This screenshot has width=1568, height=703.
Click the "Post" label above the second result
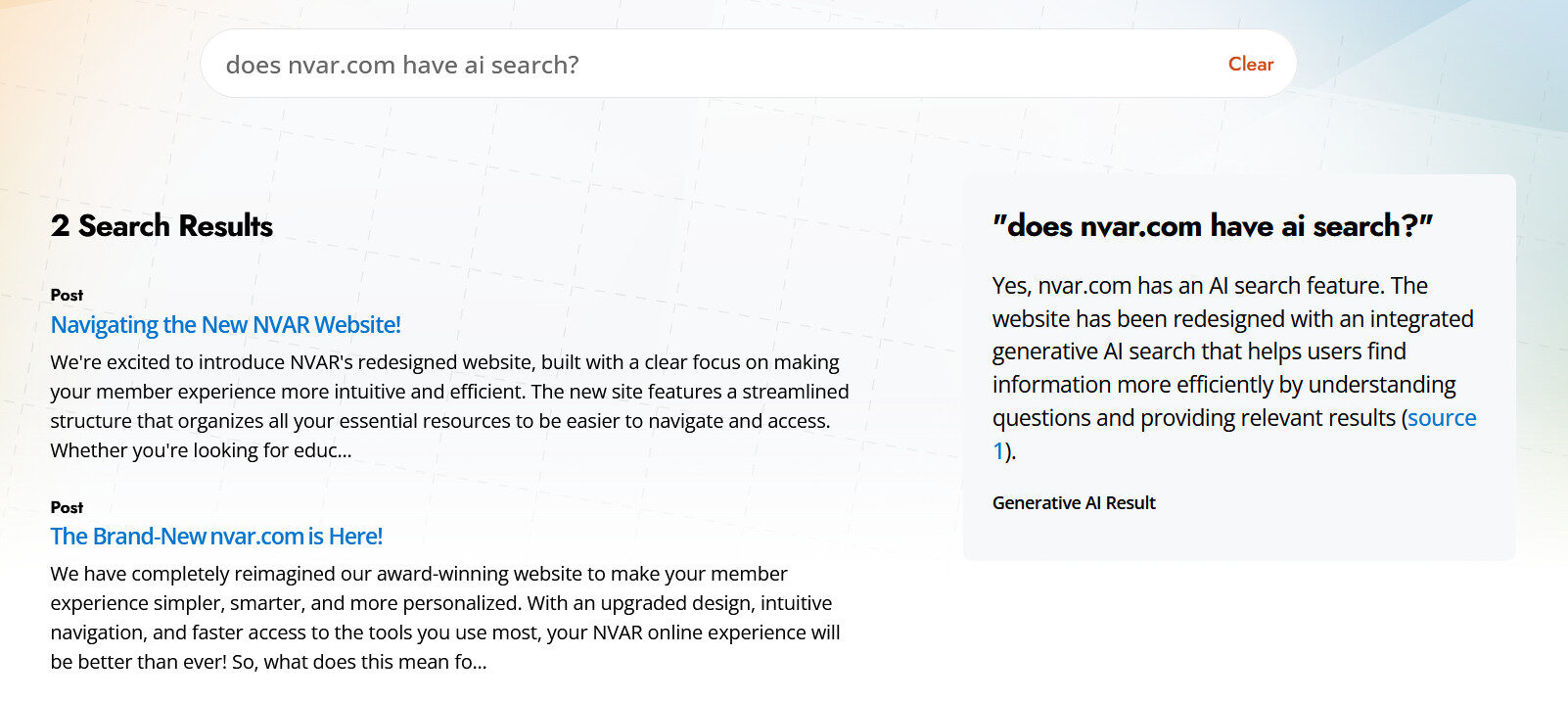click(x=67, y=507)
